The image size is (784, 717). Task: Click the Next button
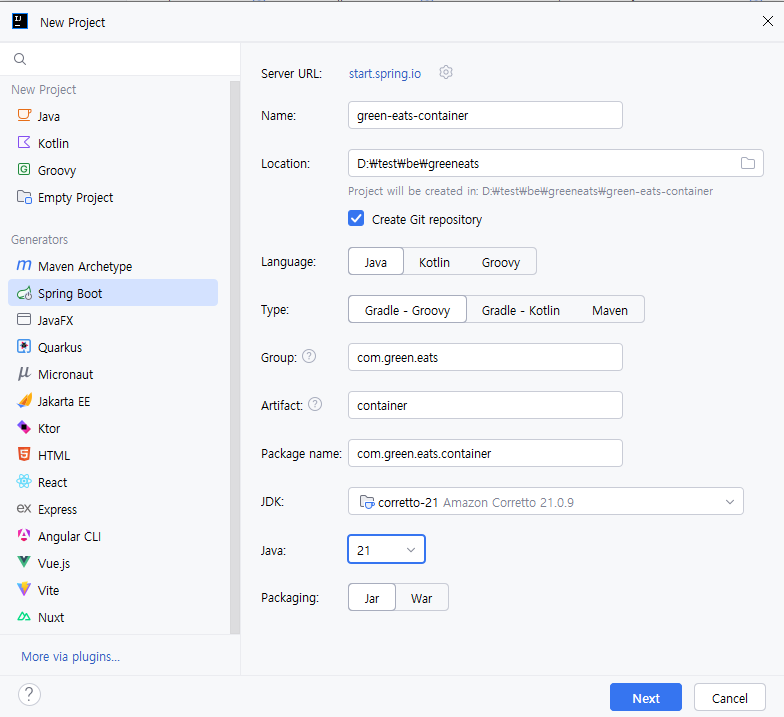(x=646, y=698)
